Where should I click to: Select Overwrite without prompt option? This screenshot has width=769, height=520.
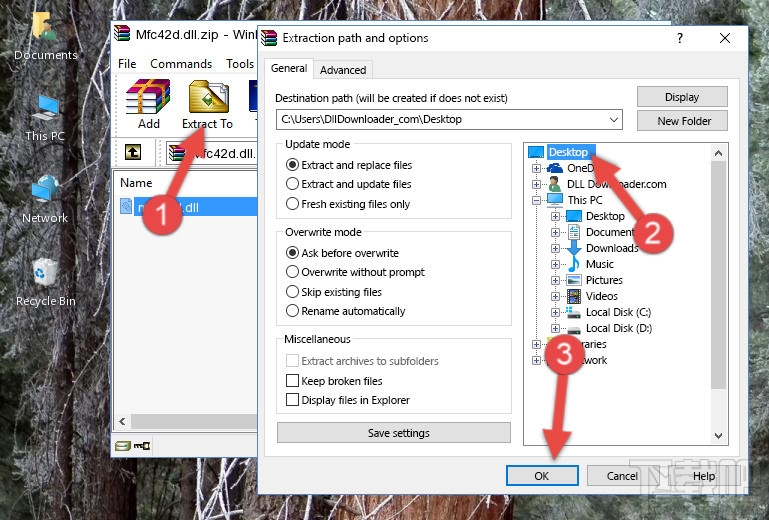tap(355, 272)
